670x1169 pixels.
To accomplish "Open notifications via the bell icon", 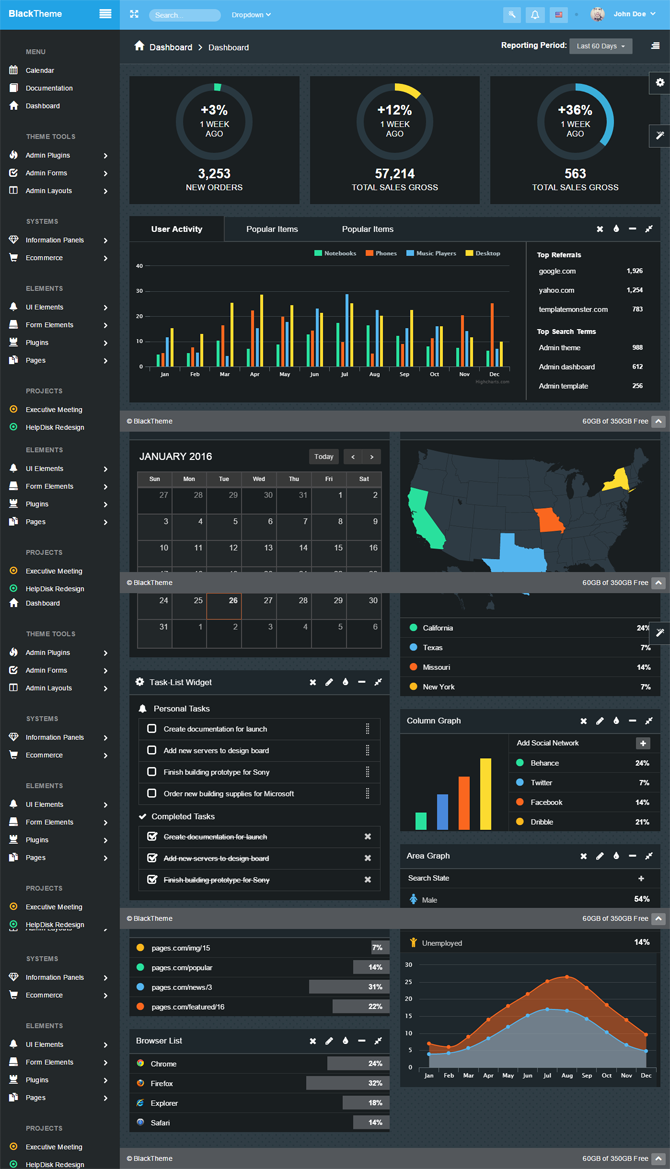I will point(534,14).
